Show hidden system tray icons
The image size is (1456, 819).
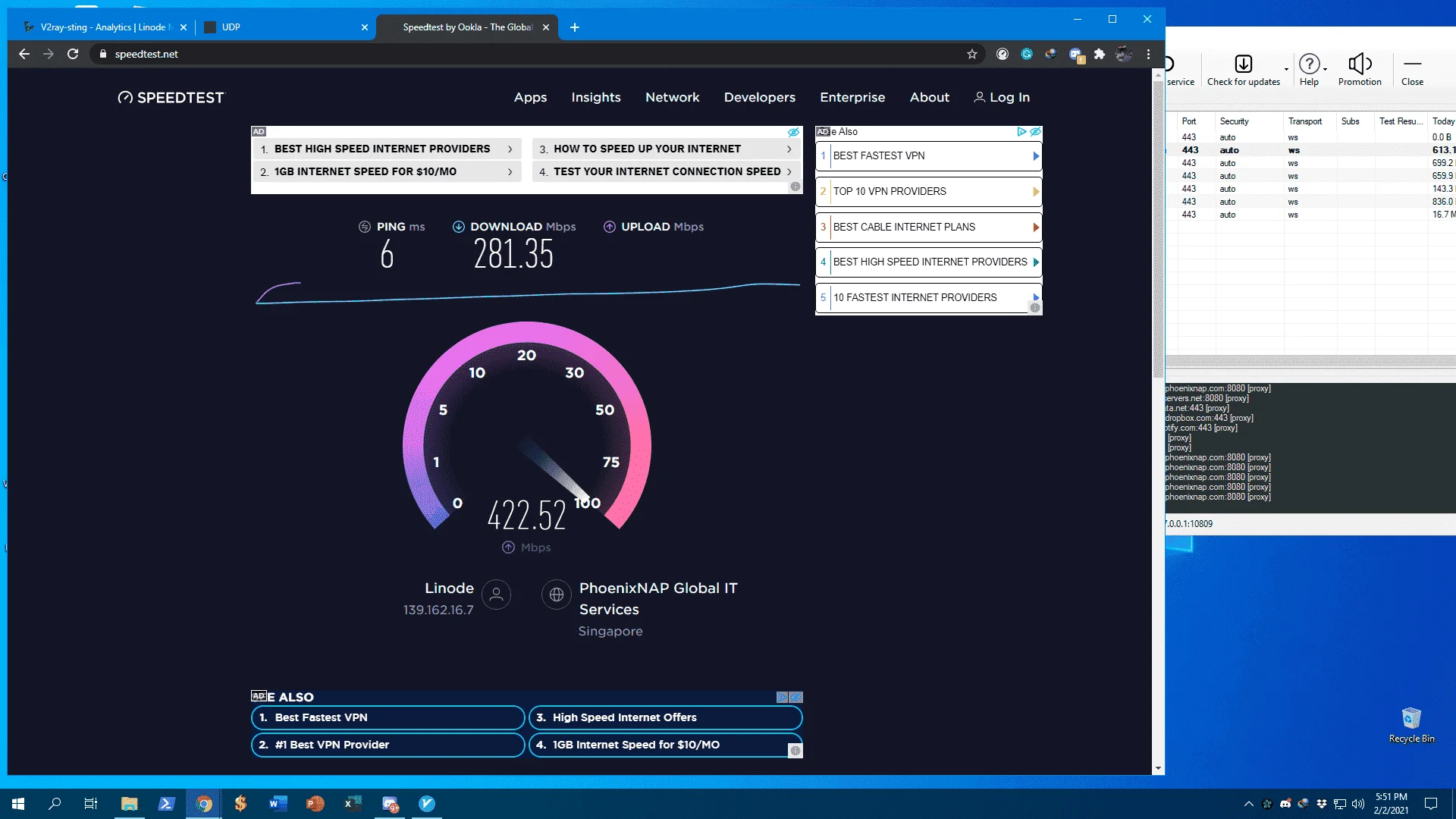(1249, 804)
